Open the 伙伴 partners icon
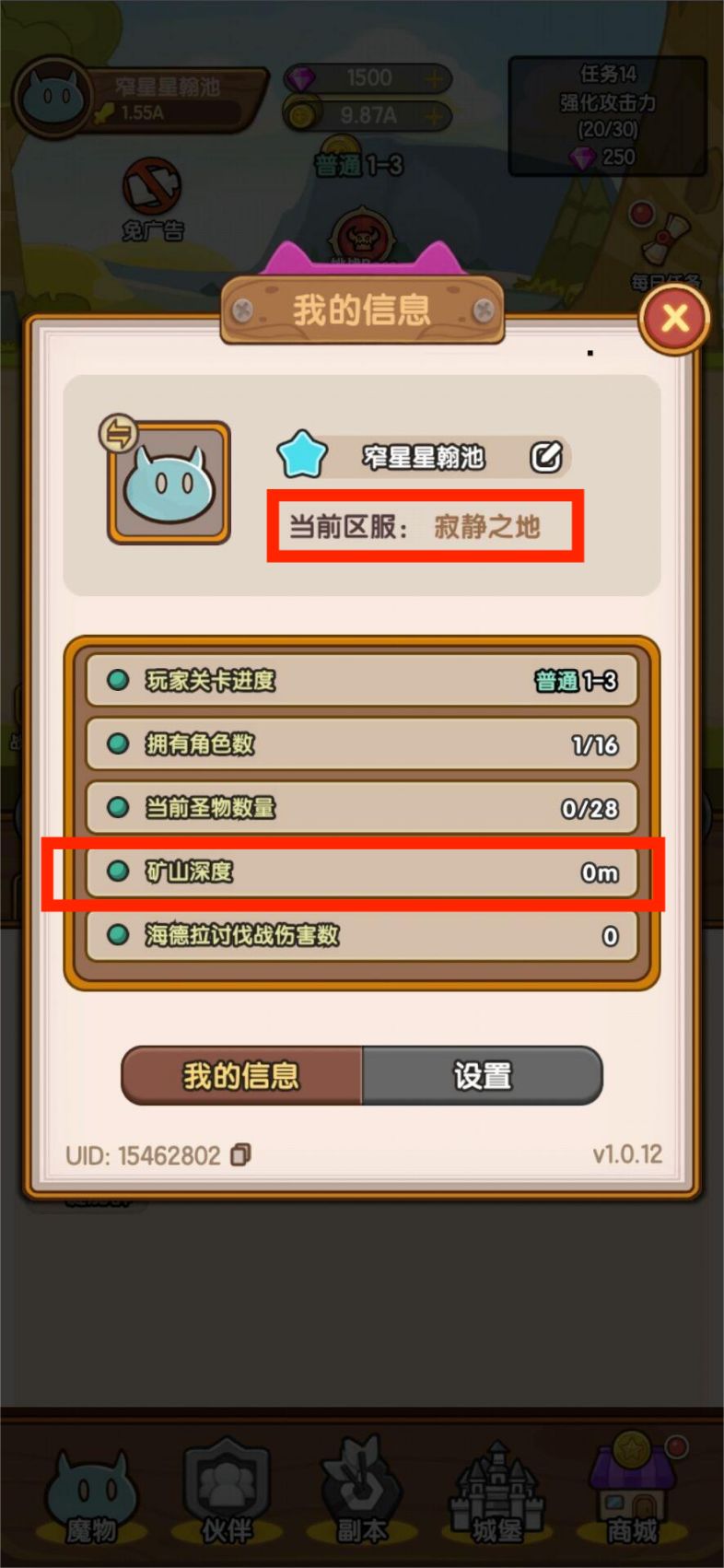 pos(226,1492)
